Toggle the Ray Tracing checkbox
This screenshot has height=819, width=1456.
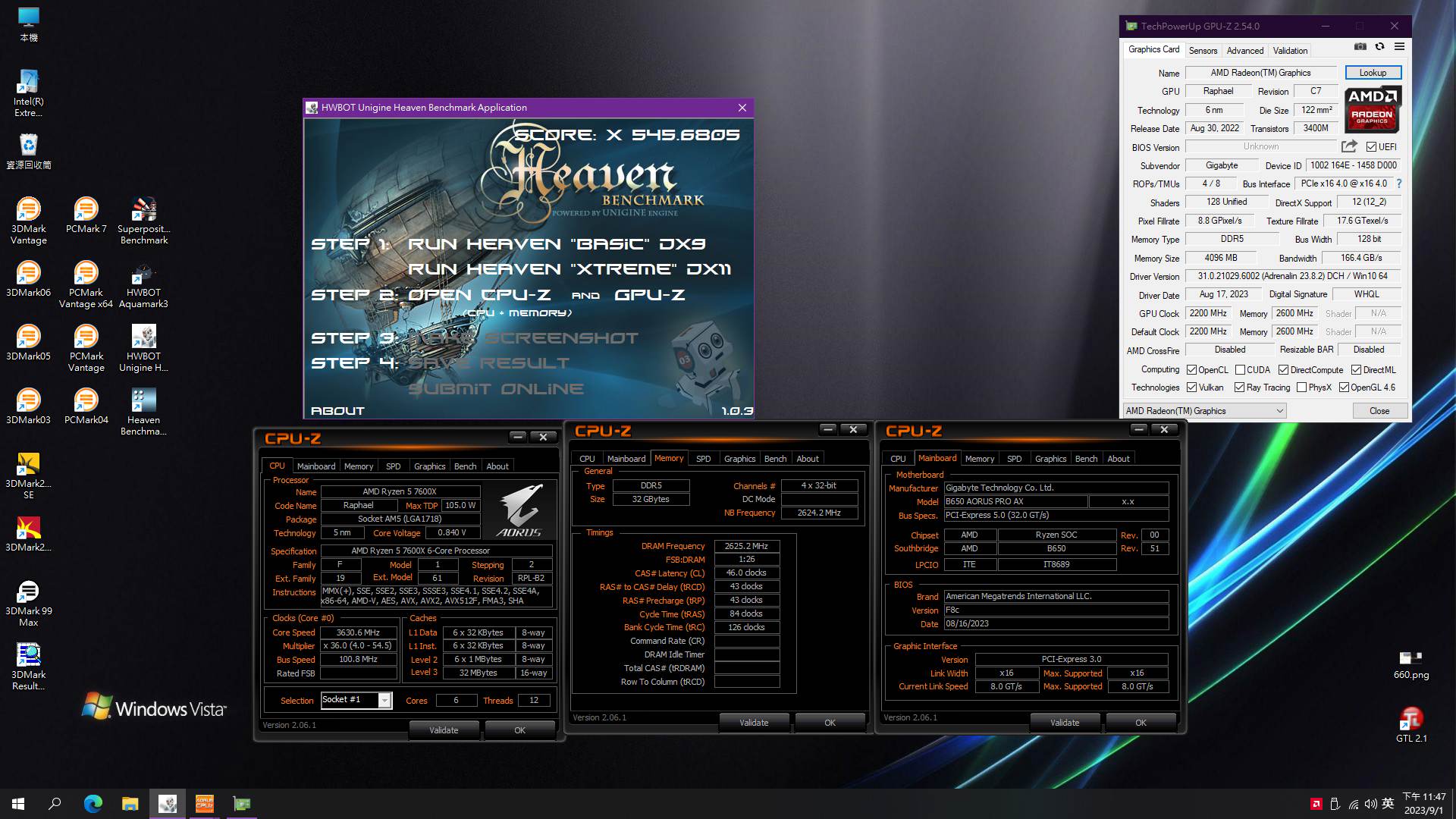pyautogui.click(x=1239, y=388)
